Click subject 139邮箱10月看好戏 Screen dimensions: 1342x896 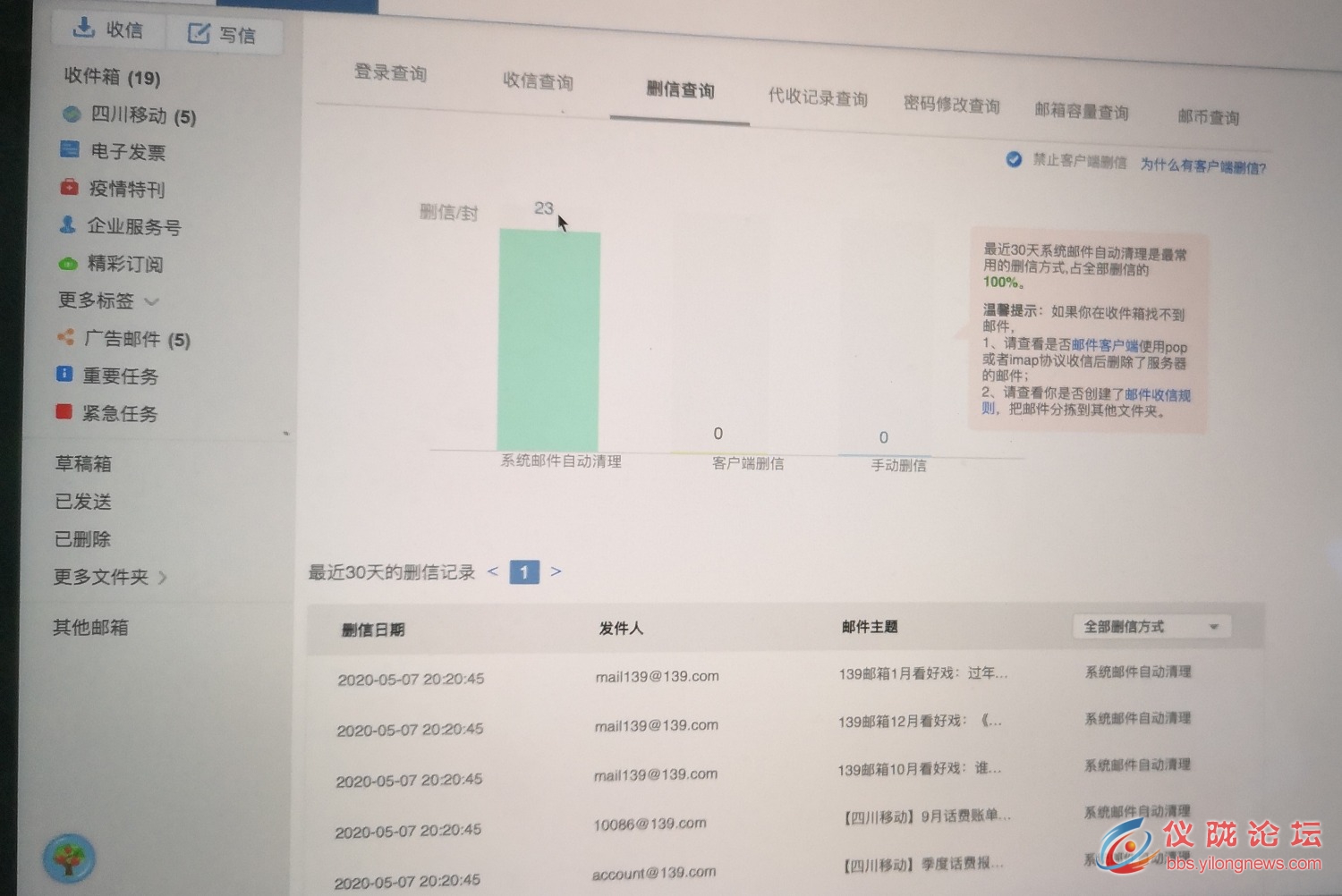tap(919, 769)
